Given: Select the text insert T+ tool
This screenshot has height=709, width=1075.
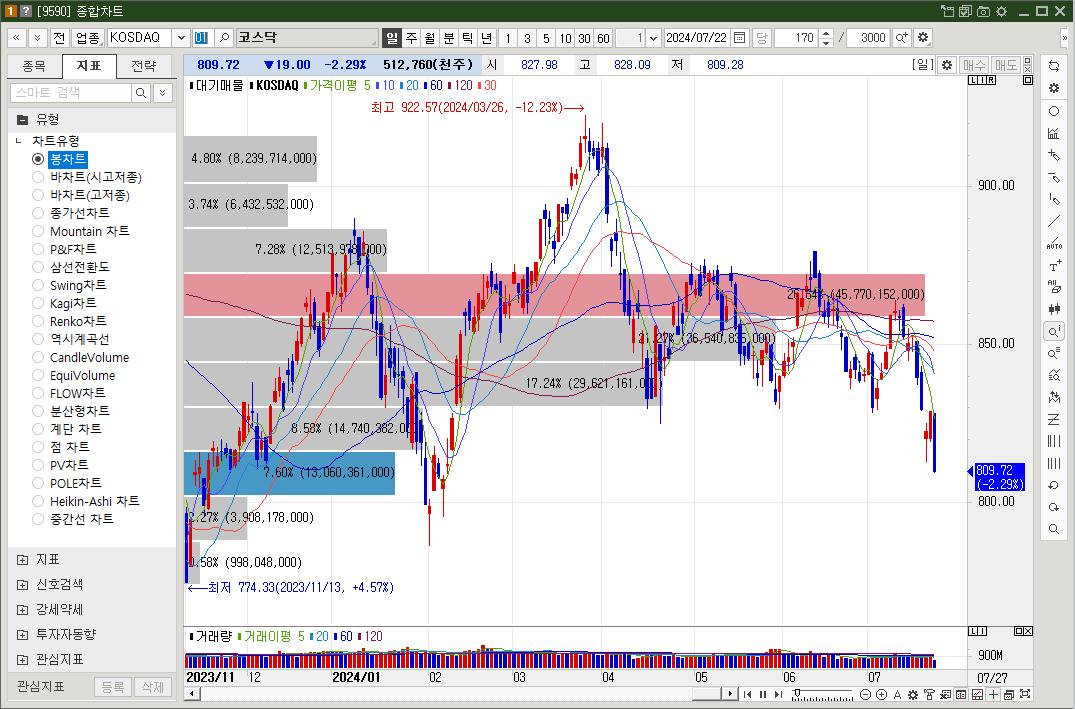Looking at the screenshot, I should coord(1054,265).
